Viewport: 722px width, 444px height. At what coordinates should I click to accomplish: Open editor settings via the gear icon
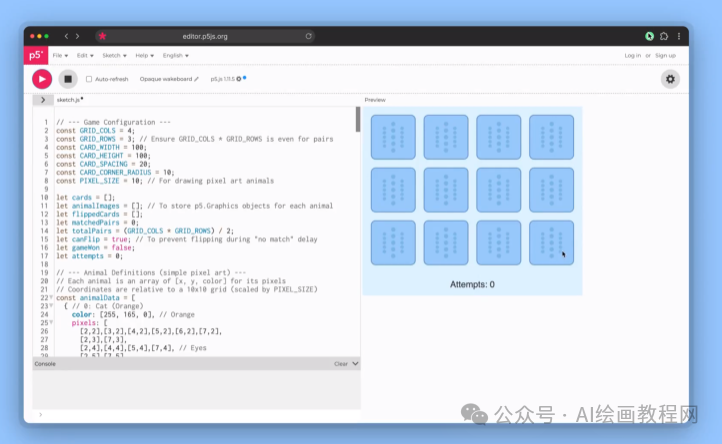click(670, 79)
